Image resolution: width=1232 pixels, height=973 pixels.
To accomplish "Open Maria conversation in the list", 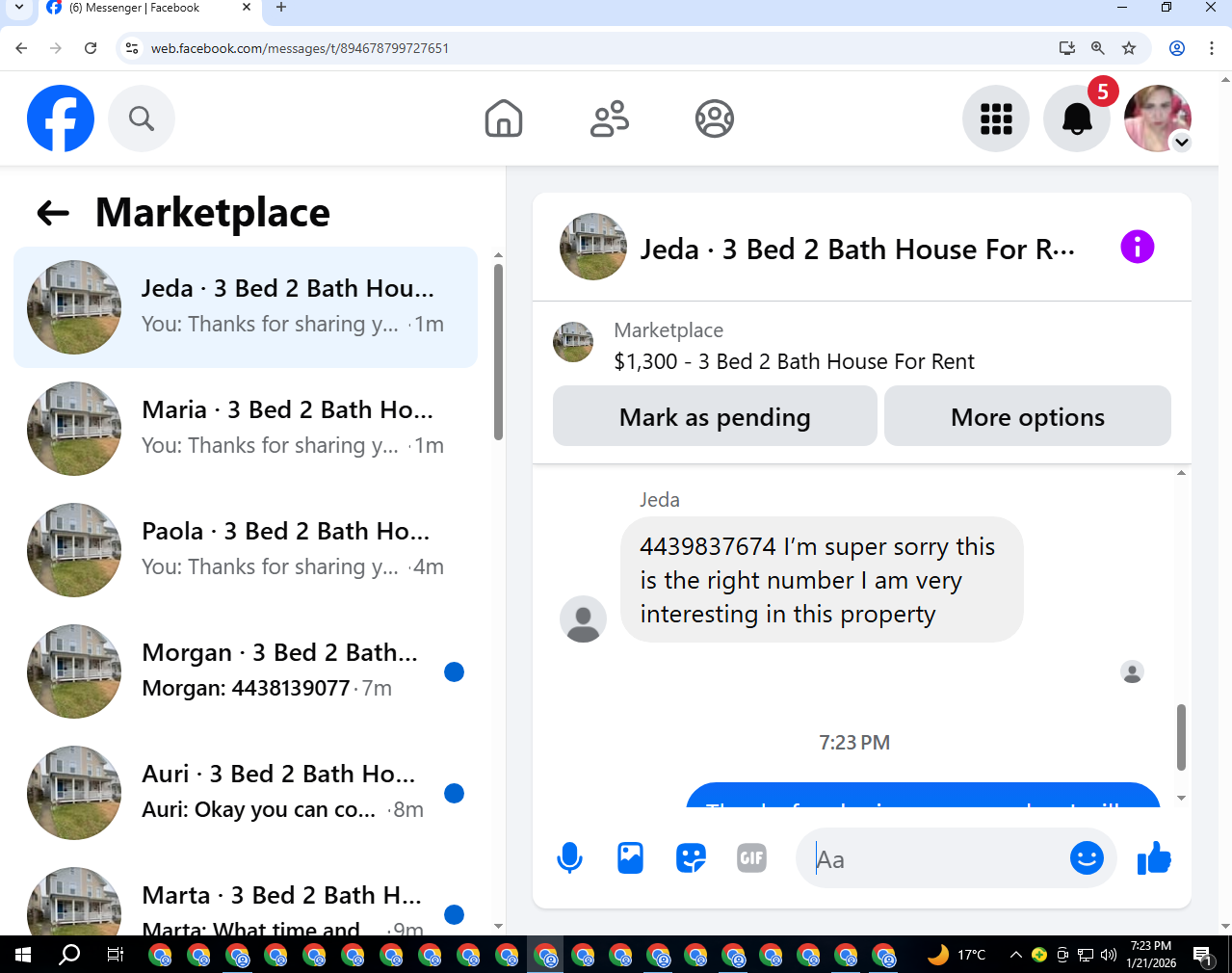I will point(246,429).
